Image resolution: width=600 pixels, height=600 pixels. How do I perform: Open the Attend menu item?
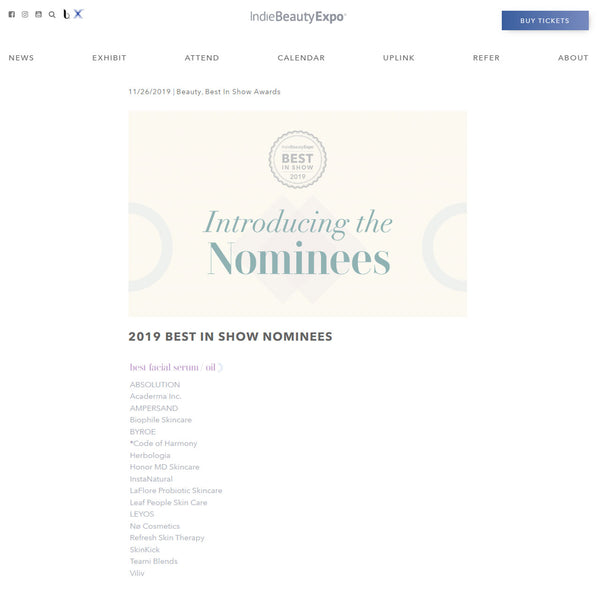(x=202, y=58)
